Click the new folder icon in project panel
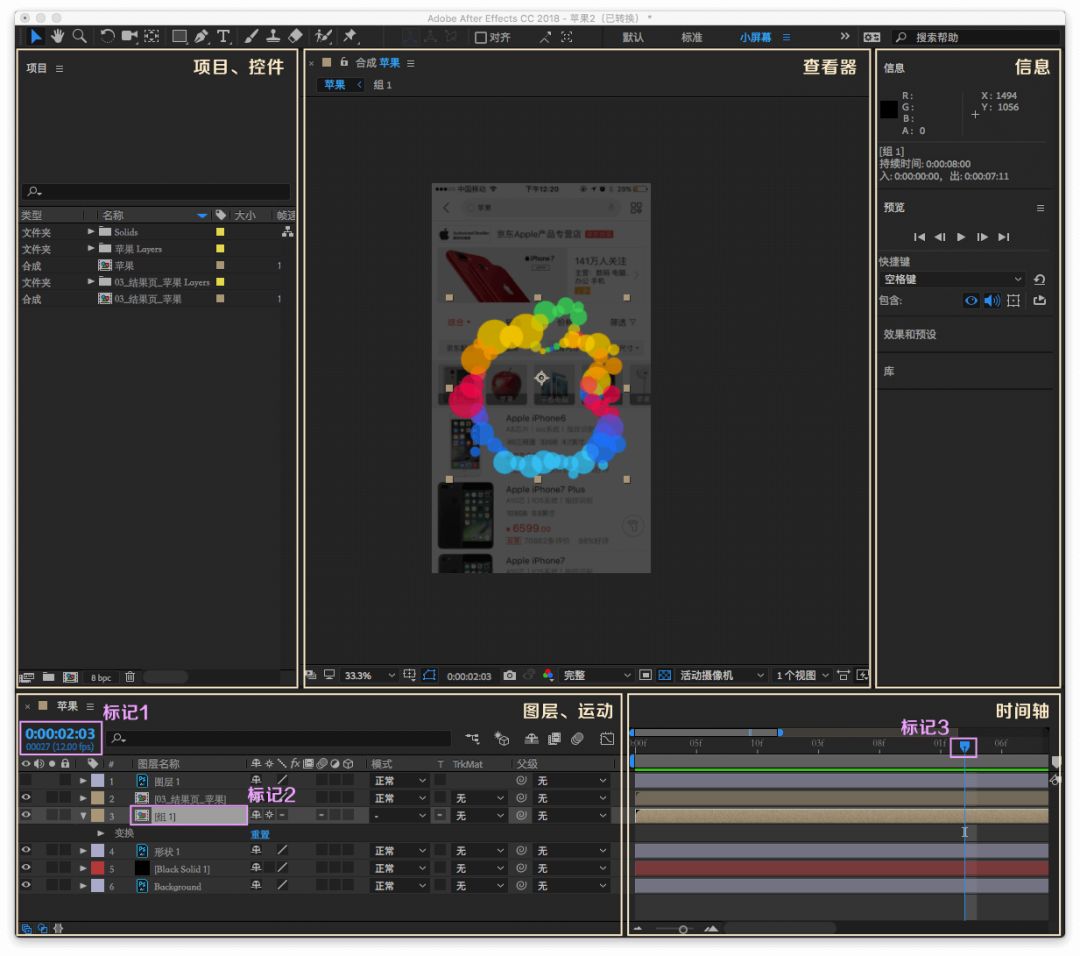 click(48, 677)
